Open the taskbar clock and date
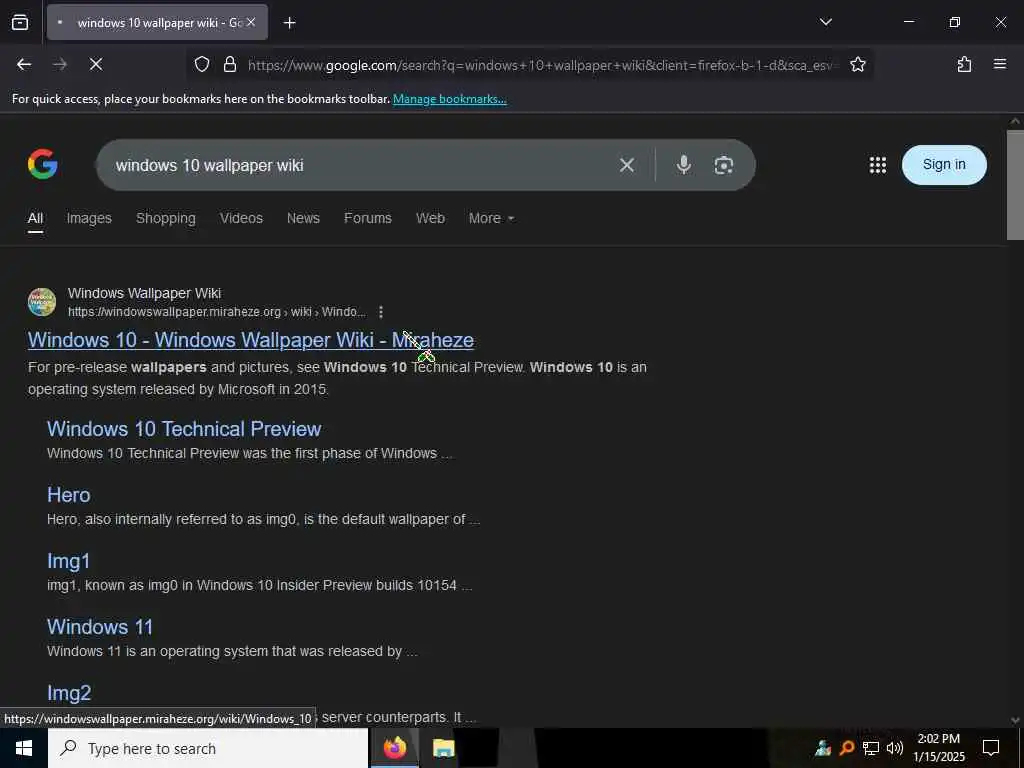Screen dimensions: 1024x768 click(938, 748)
